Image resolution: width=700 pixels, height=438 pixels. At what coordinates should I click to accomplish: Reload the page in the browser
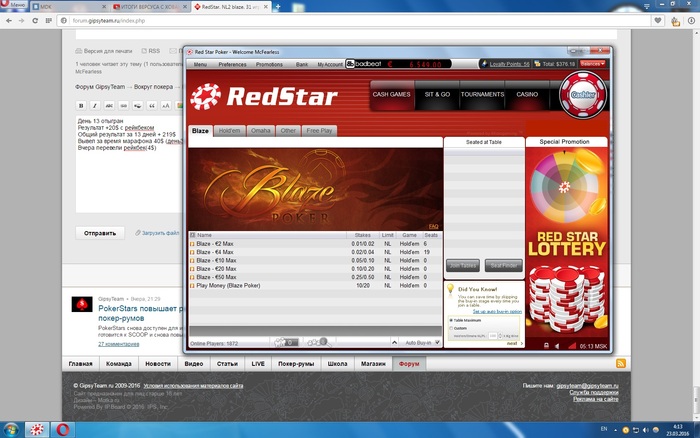(x=35, y=21)
